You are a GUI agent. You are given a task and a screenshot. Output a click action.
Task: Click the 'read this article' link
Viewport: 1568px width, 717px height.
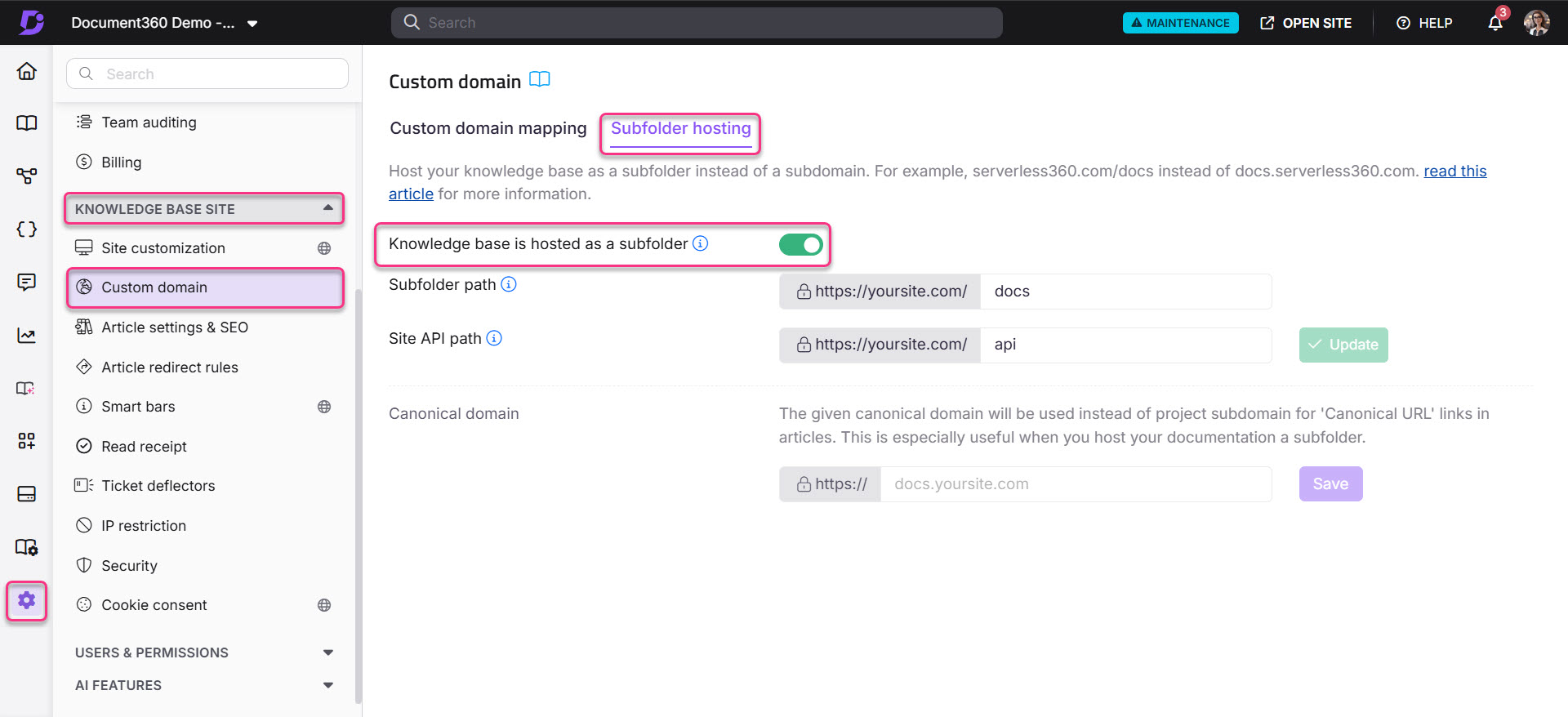pos(1454,171)
